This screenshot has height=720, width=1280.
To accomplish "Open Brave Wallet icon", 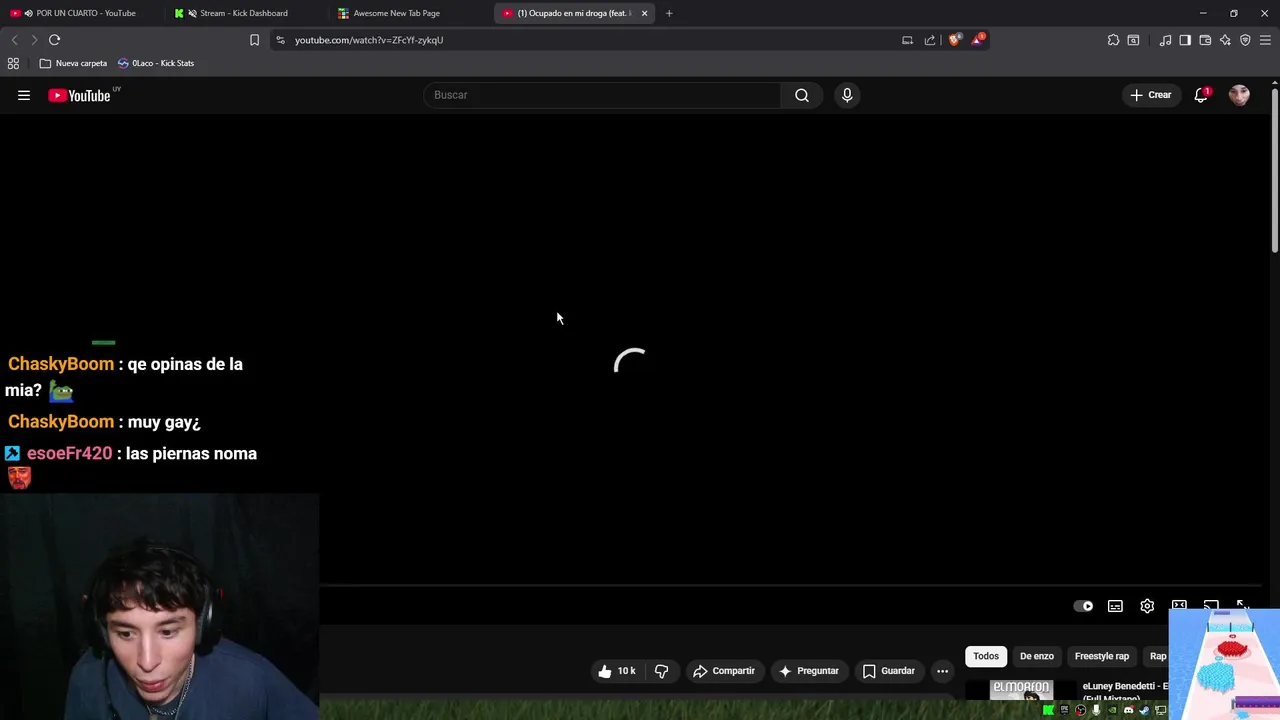I will click(x=1205, y=40).
